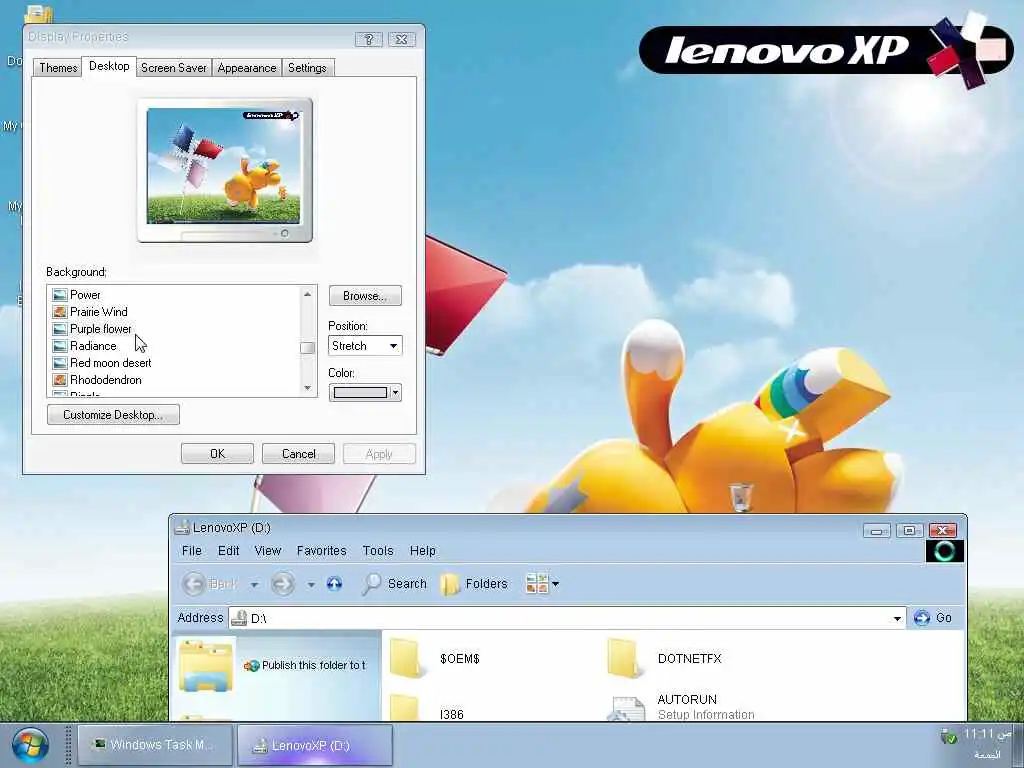Open the Favorites menu
The width and height of the screenshot is (1024, 768).
click(321, 551)
